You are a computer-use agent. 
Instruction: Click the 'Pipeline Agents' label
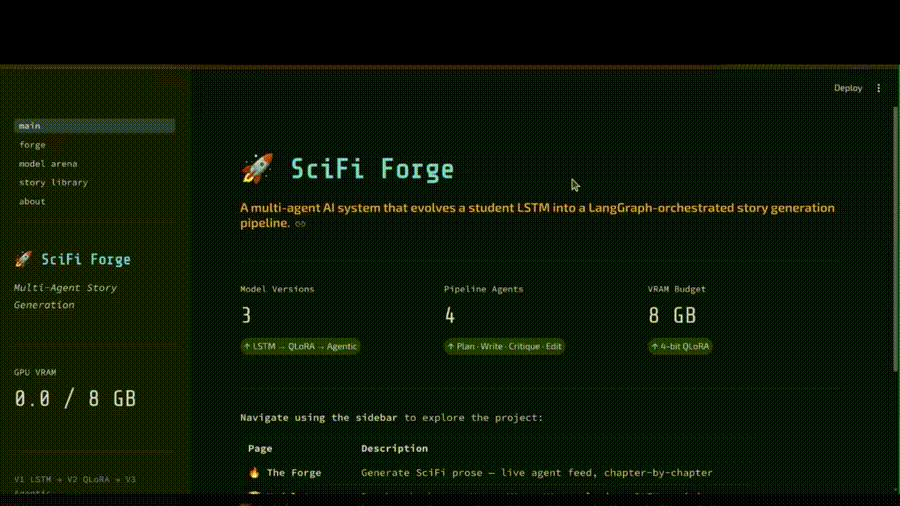click(483, 289)
